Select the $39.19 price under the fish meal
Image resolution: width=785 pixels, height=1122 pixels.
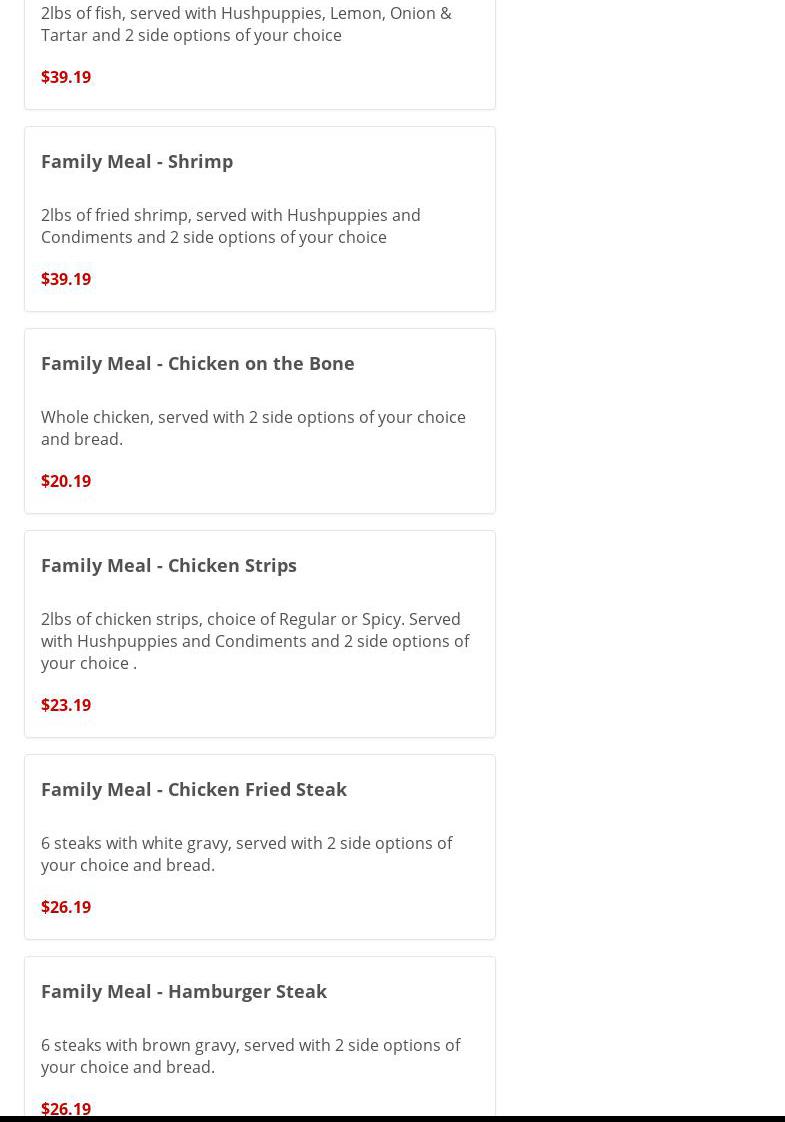point(66,77)
